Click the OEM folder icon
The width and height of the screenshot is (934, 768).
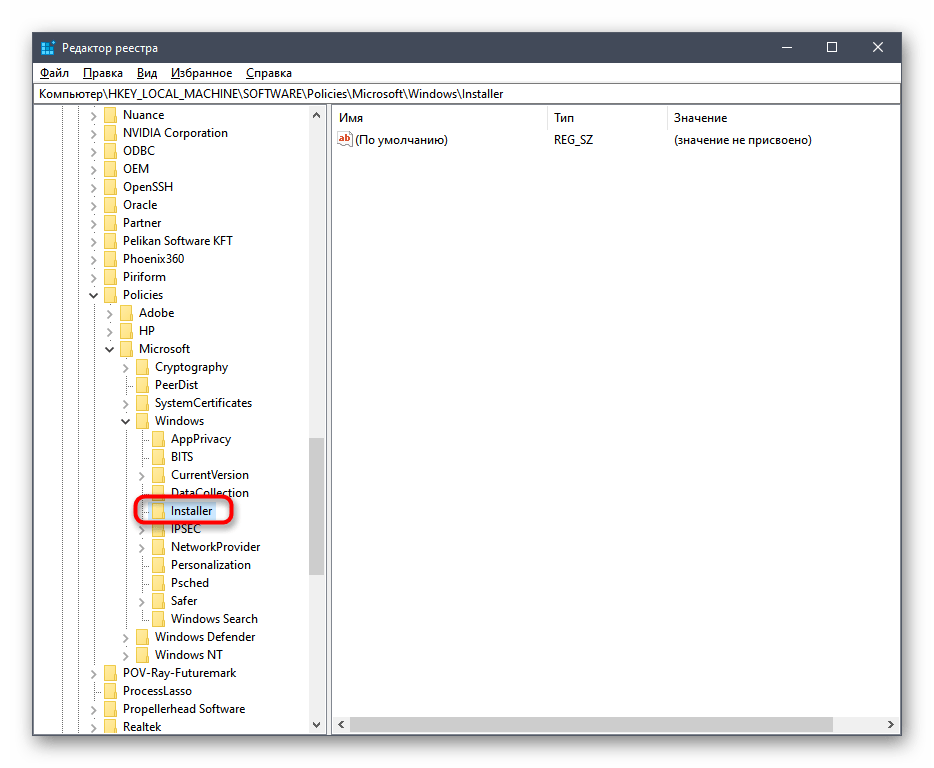click(110, 169)
